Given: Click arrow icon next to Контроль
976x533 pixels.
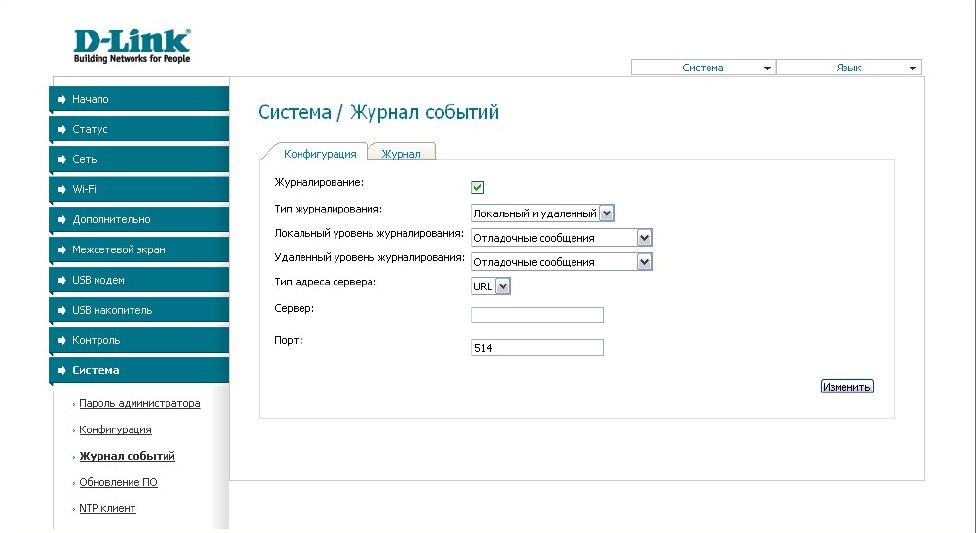Looking at the screenshot, I should click(x=62, y=340).
